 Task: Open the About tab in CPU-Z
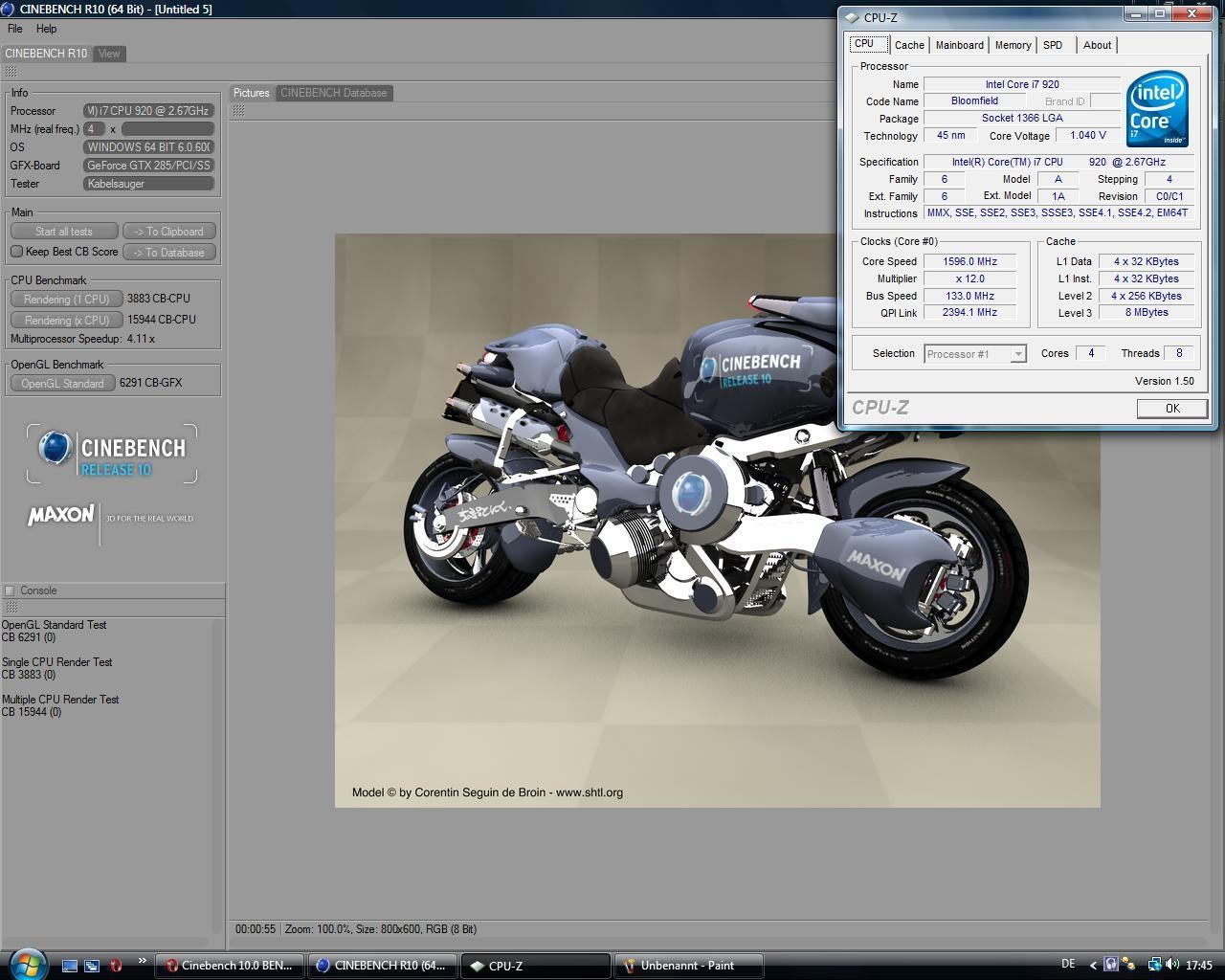tap(1098, 45)
